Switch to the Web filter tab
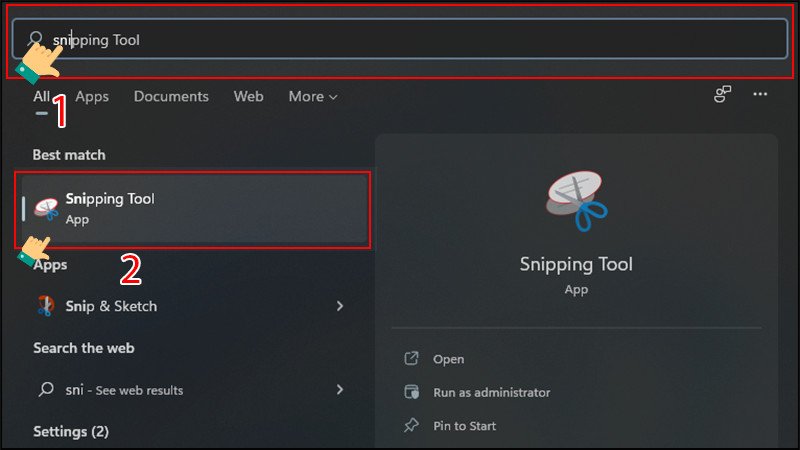800x450 pixels. pos(248,96)
